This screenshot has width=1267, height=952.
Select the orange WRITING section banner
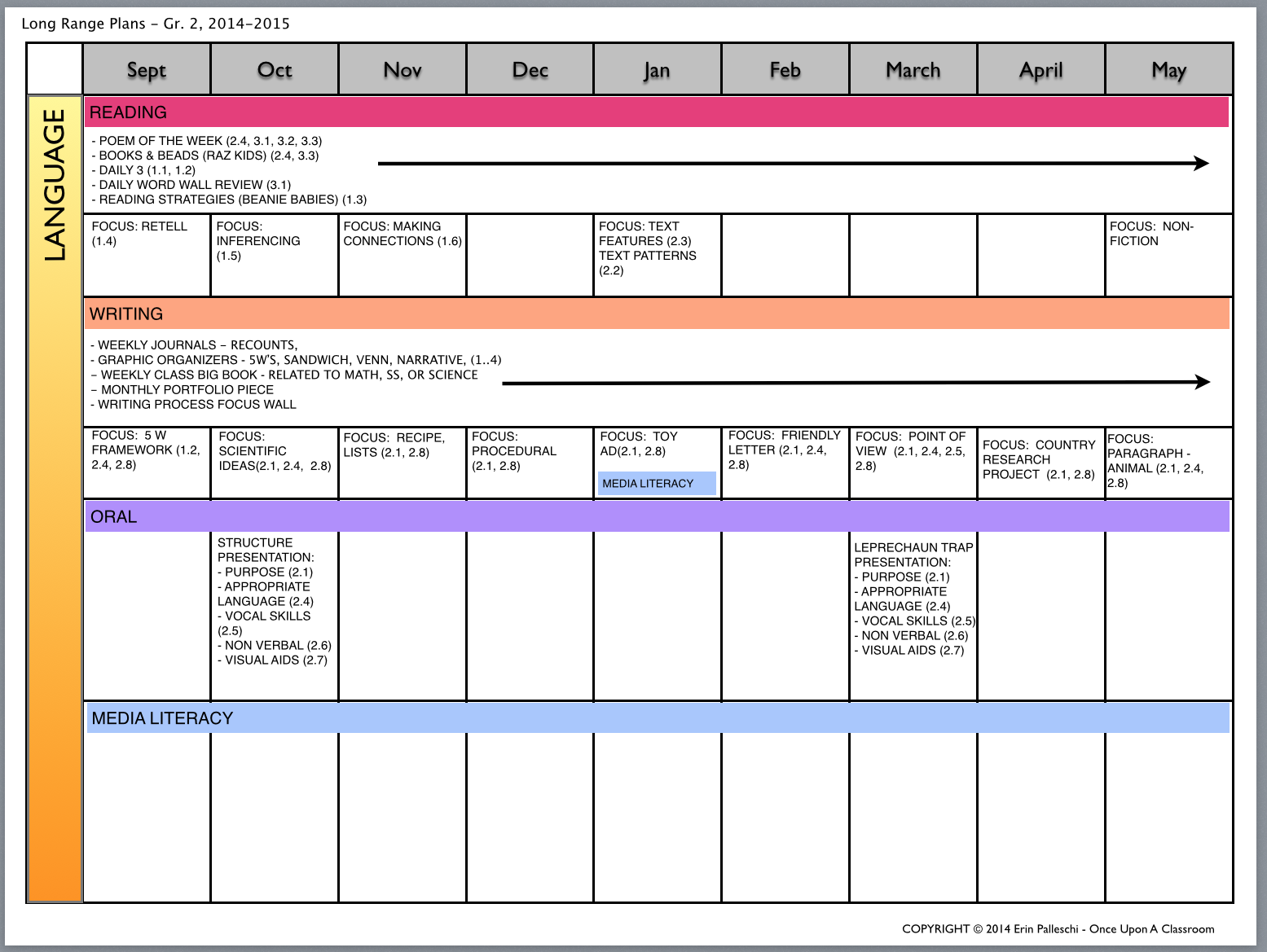(x=657, y=314)
